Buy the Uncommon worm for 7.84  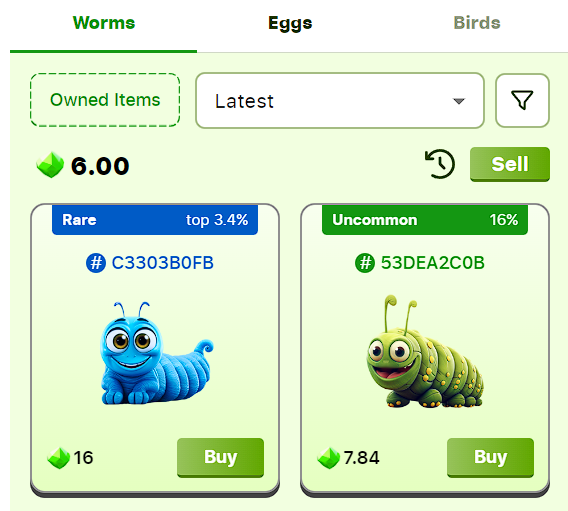pyautogui.click(x=490, y=457)
